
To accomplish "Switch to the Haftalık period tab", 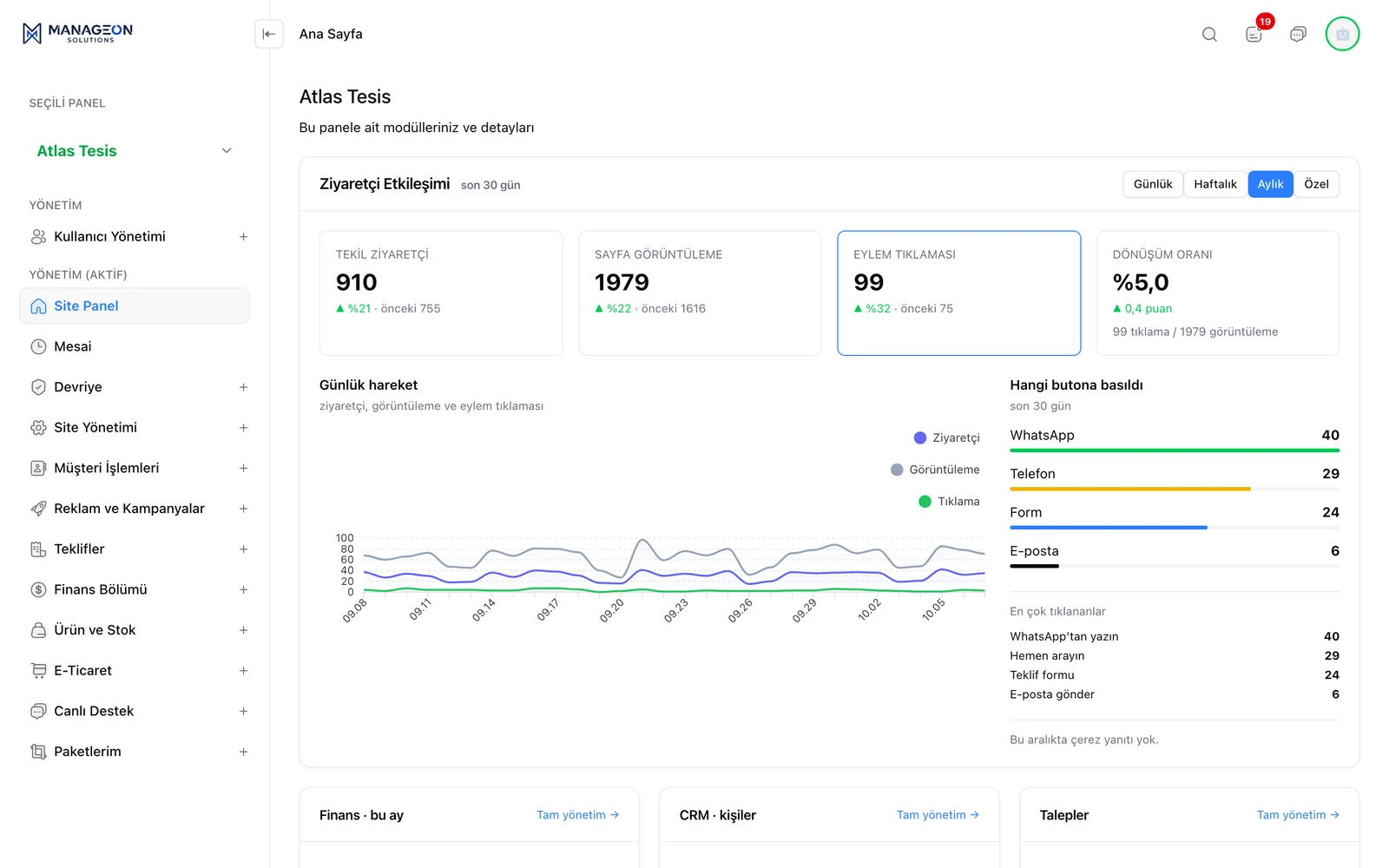I will (1215, 184).
